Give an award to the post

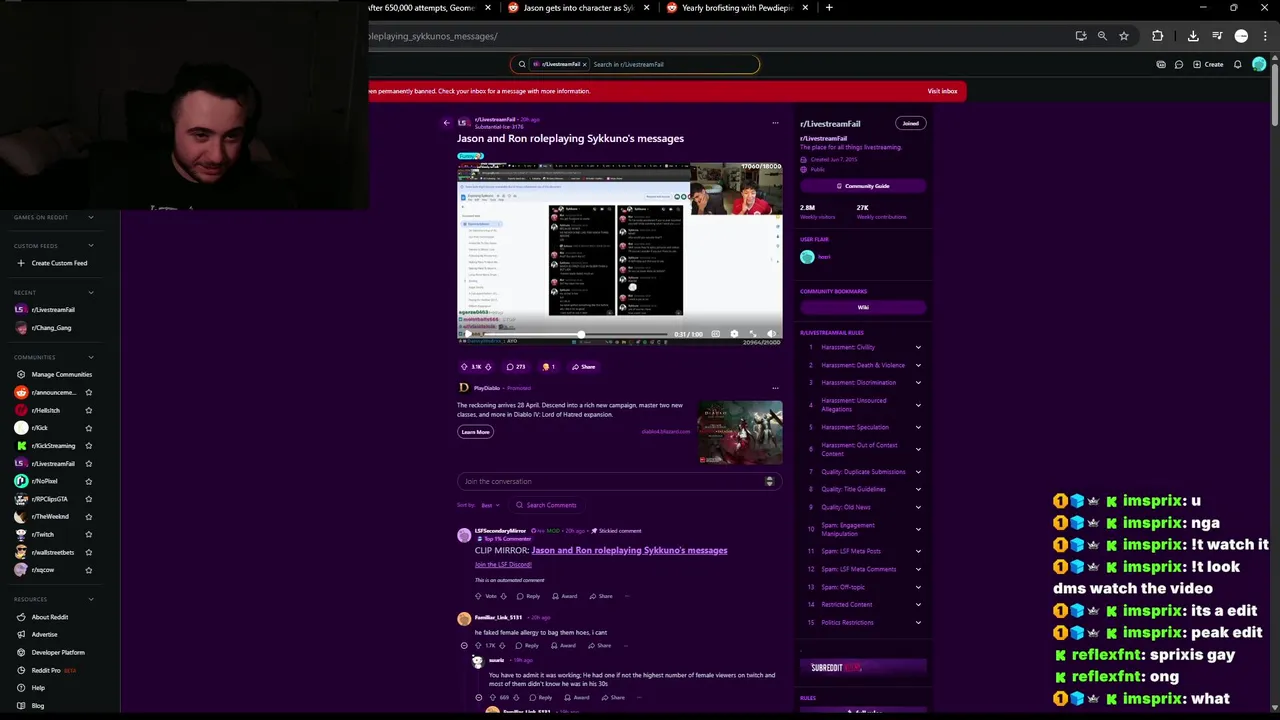[x=548, y=367]
